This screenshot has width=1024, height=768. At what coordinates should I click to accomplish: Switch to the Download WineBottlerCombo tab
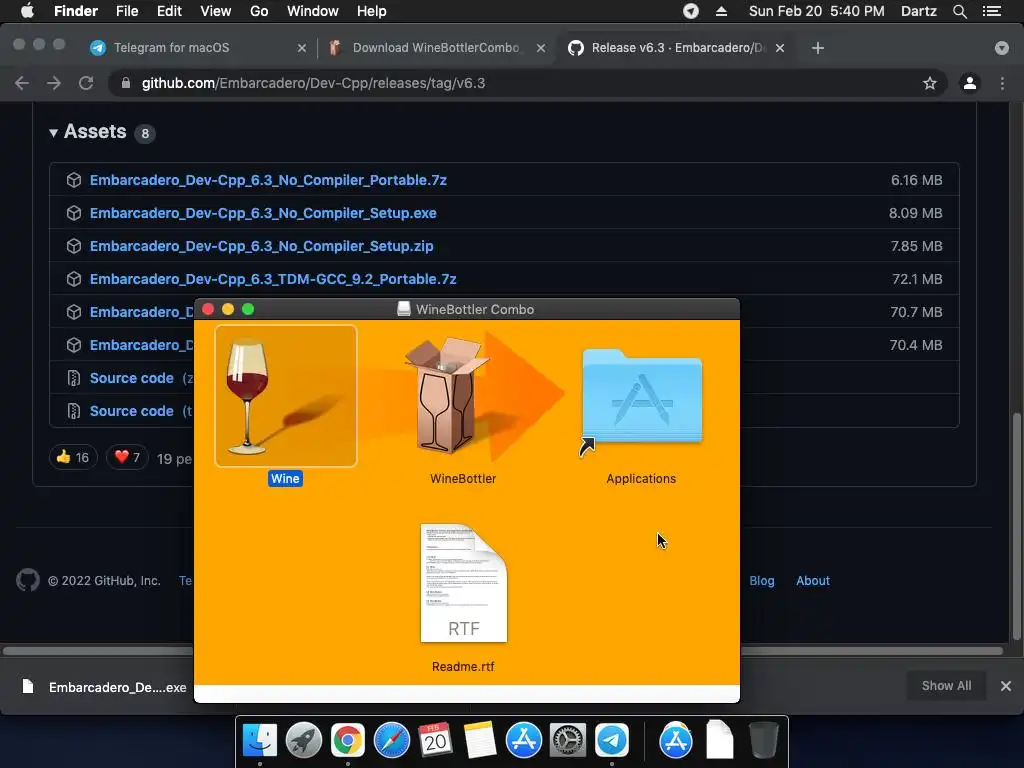pyautogui.click(x=436, y=48)
